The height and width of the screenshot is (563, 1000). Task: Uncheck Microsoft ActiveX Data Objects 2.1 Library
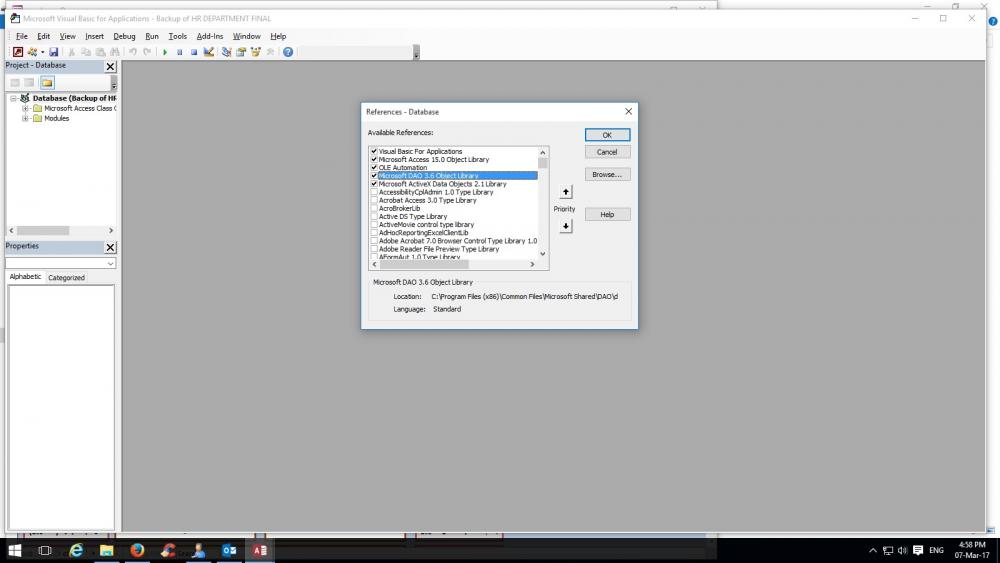tap(374, 184)
